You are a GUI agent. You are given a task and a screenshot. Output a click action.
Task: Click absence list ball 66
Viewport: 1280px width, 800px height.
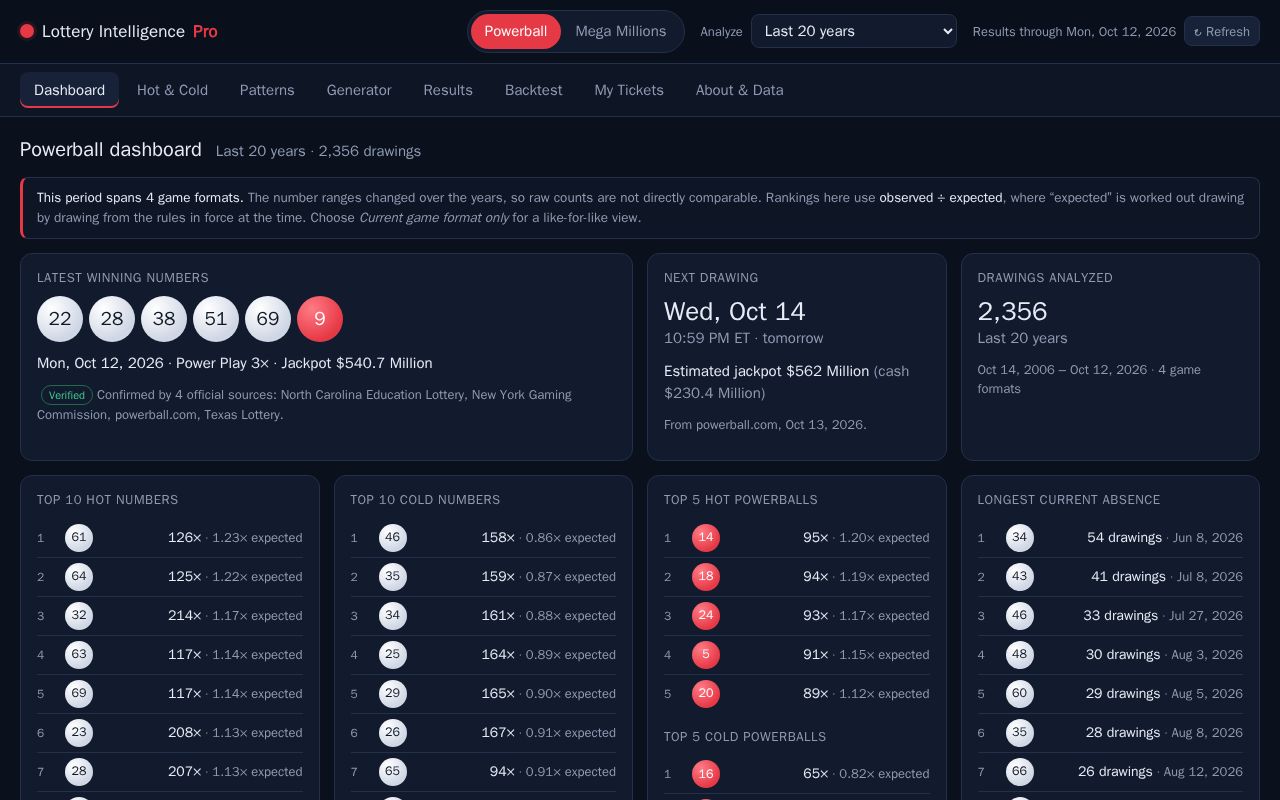click(1020, 772)
